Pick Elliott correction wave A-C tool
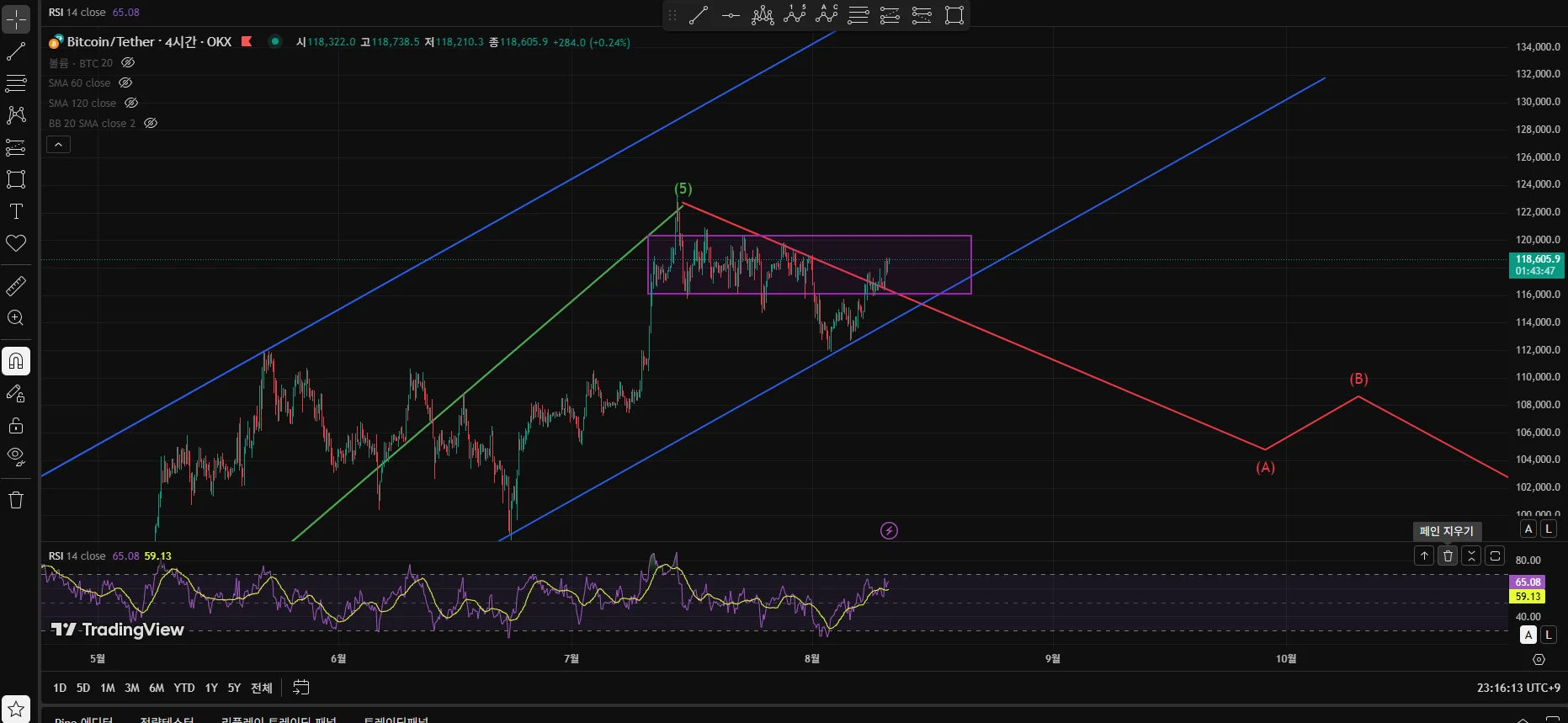The width and height of the screenshot is (1568, 723). click(827, 15)
